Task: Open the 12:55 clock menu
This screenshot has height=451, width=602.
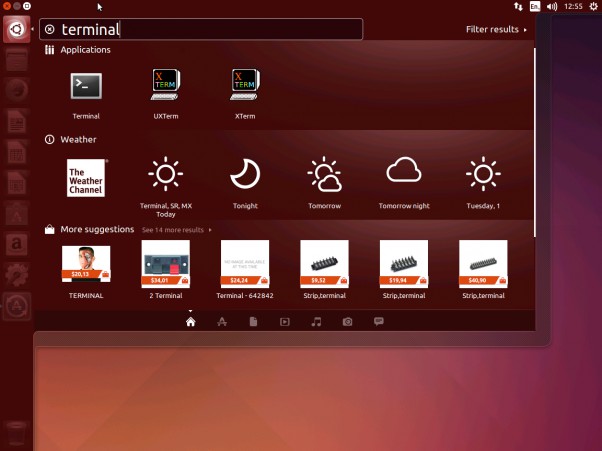Action: click(573, 7)
